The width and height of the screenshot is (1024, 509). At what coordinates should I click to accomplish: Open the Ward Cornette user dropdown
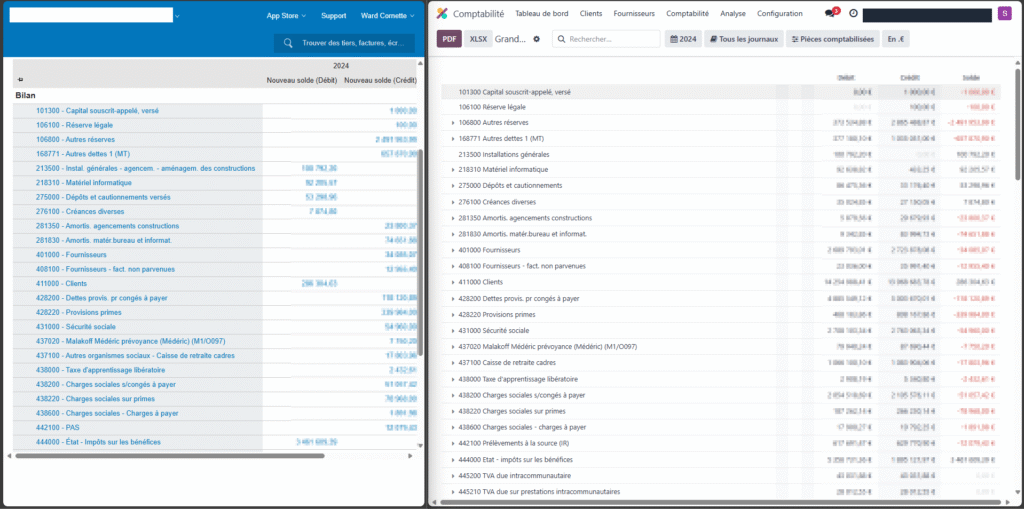pyautogui.click(x=388, y=16)
